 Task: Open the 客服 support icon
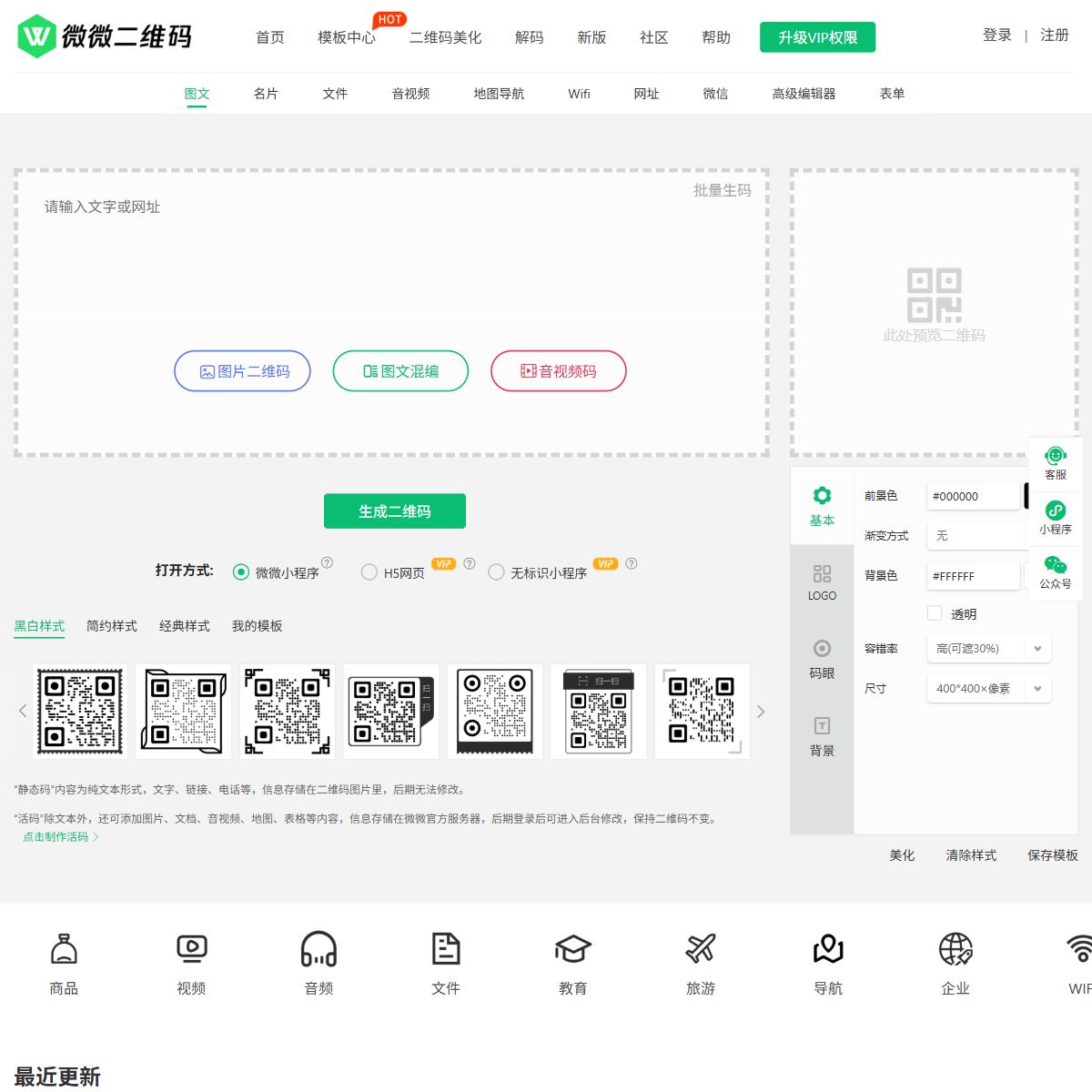coord(1056,455)
